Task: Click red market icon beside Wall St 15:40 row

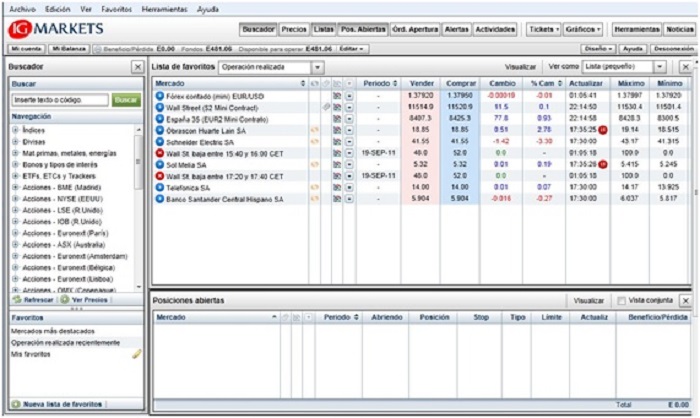Action: pyautogui.click(x=159, y=153)
